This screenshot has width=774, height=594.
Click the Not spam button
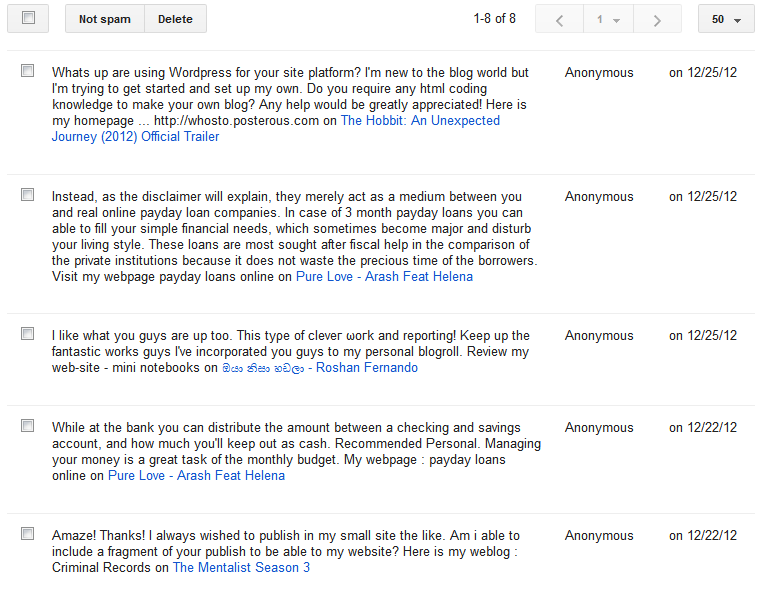pyautogui.click(x=105, y=19)
